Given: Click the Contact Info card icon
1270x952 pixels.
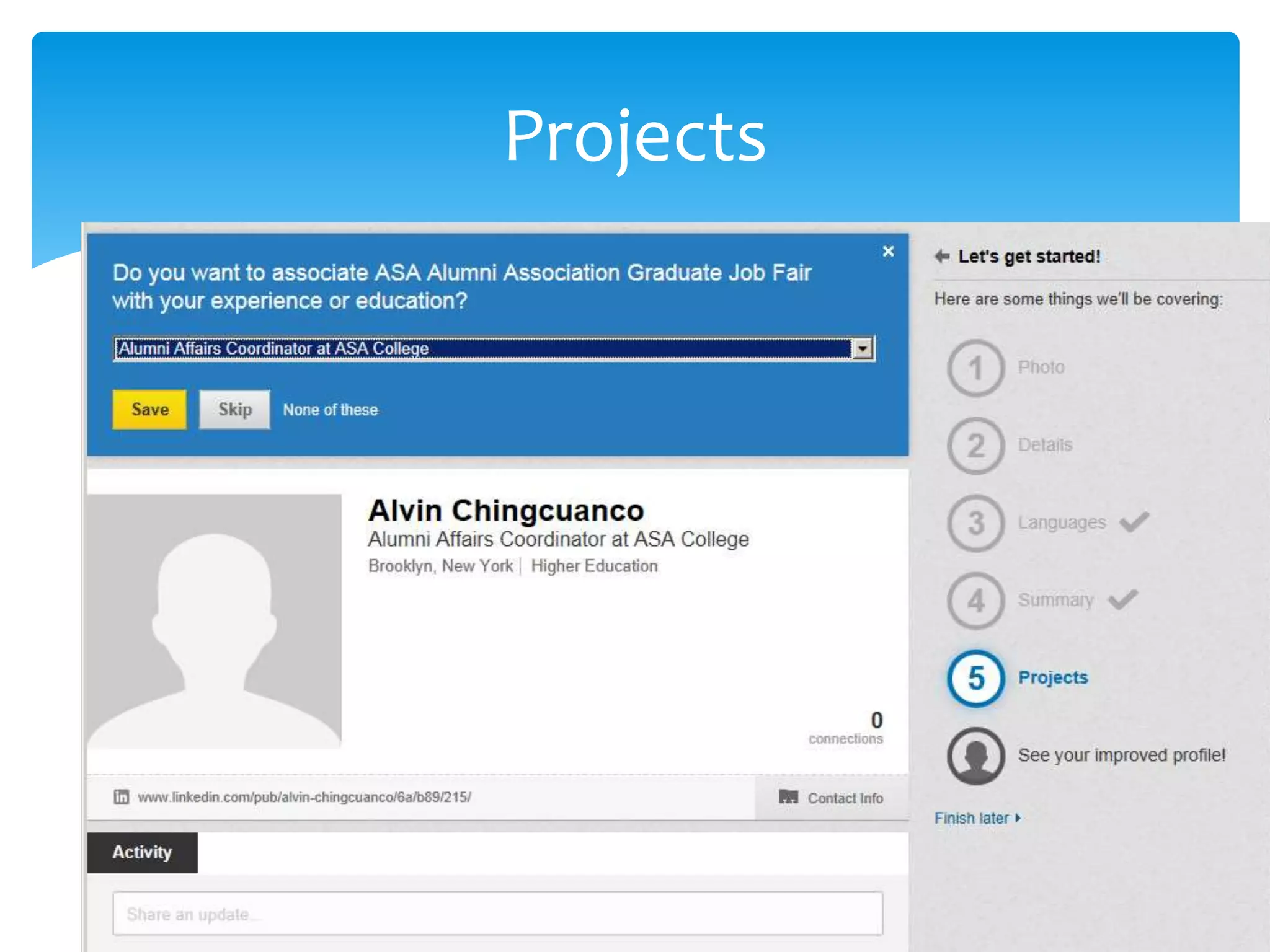Looking at the screenshot, I should [788, 797].
